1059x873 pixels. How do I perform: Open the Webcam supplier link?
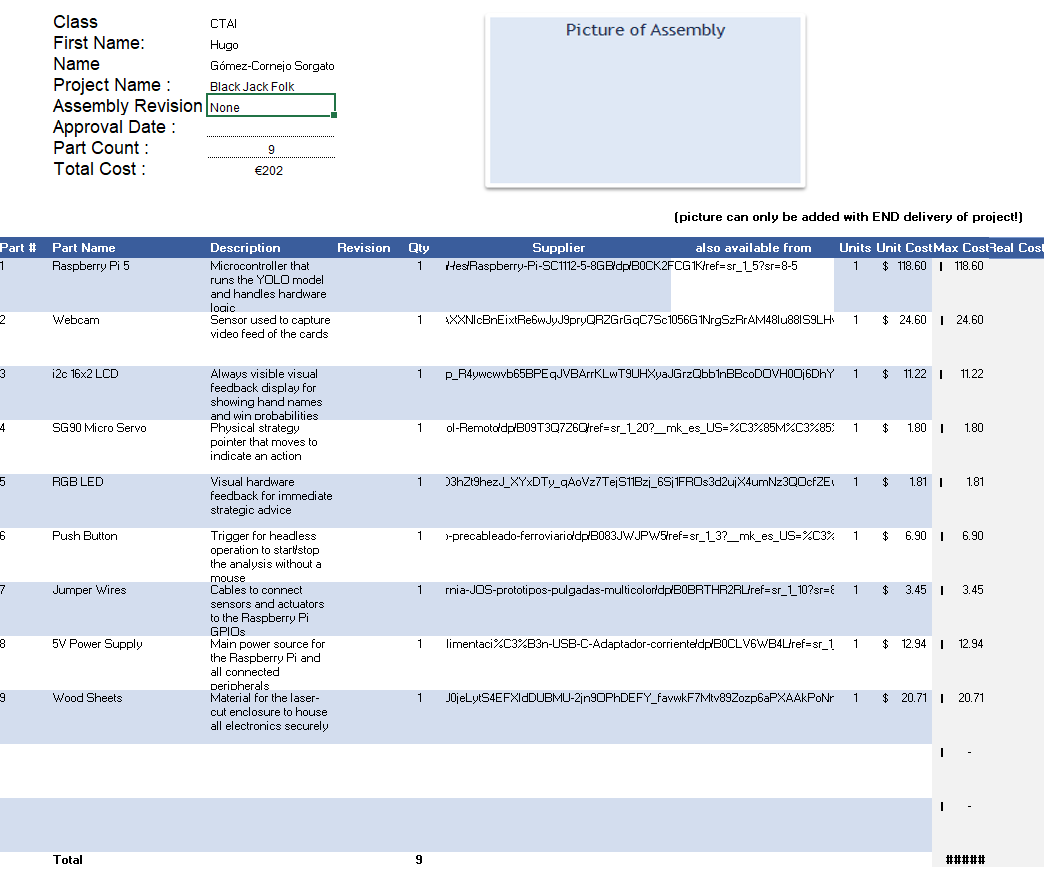[640, 320]
